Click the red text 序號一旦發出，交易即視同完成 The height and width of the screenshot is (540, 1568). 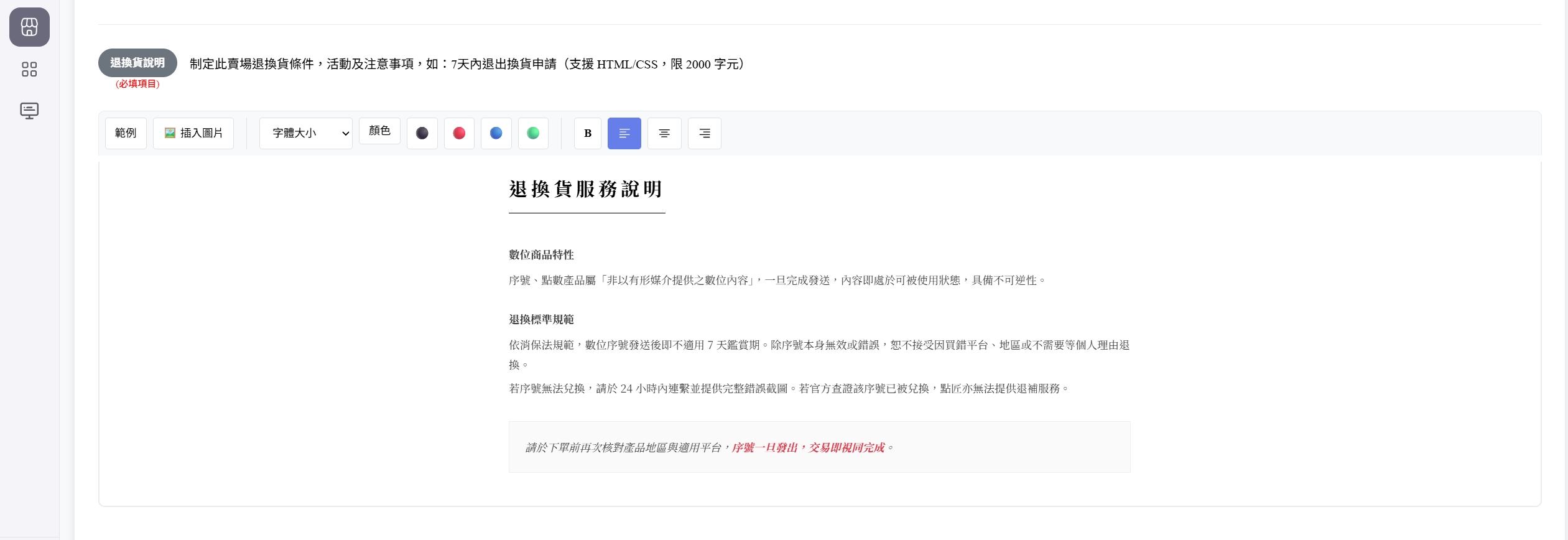(808, 448)
